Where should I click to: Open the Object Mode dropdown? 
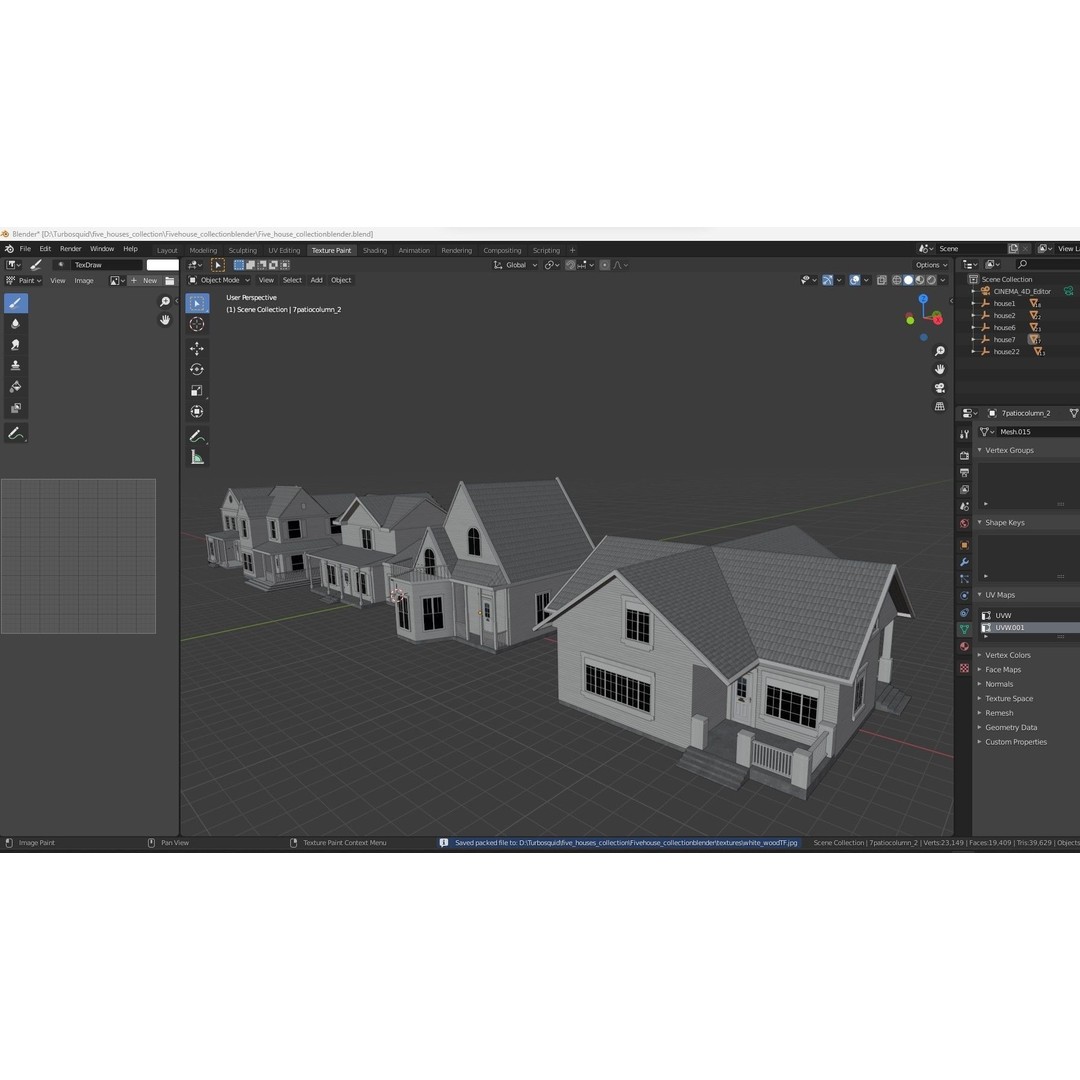pos(221,280)
